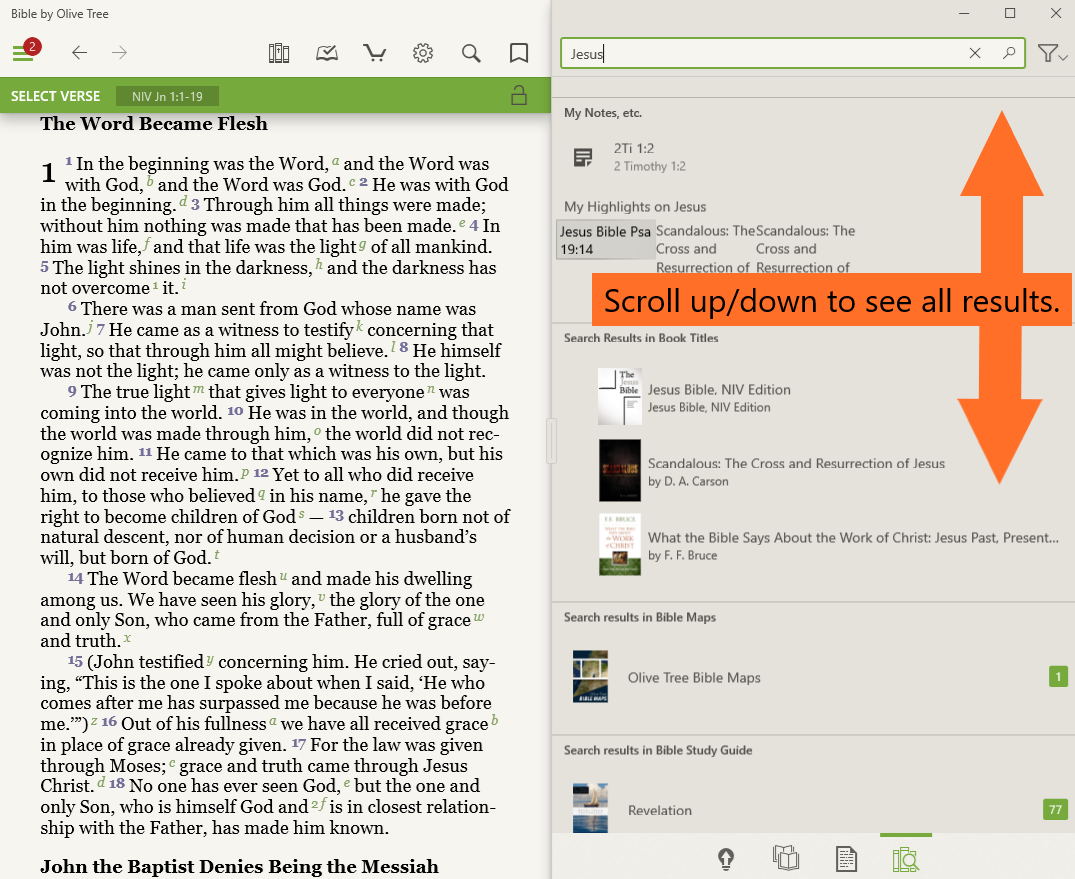Open the SELECT VERSE chooser
The height and width of the screenshot is (879, 1075).
tap(56, 96)
